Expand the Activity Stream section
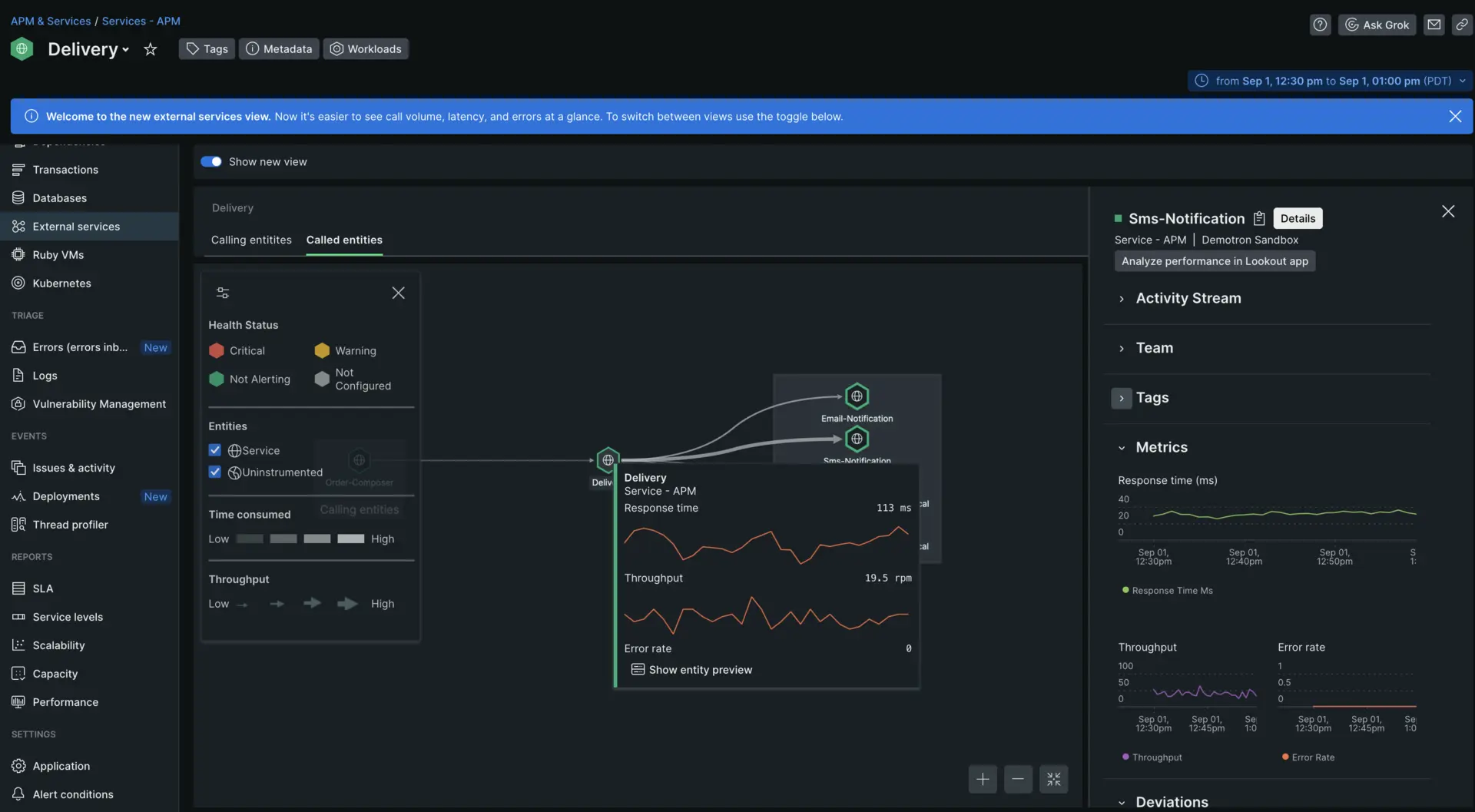The image size is (1475, 812). tap(1122, 299)
